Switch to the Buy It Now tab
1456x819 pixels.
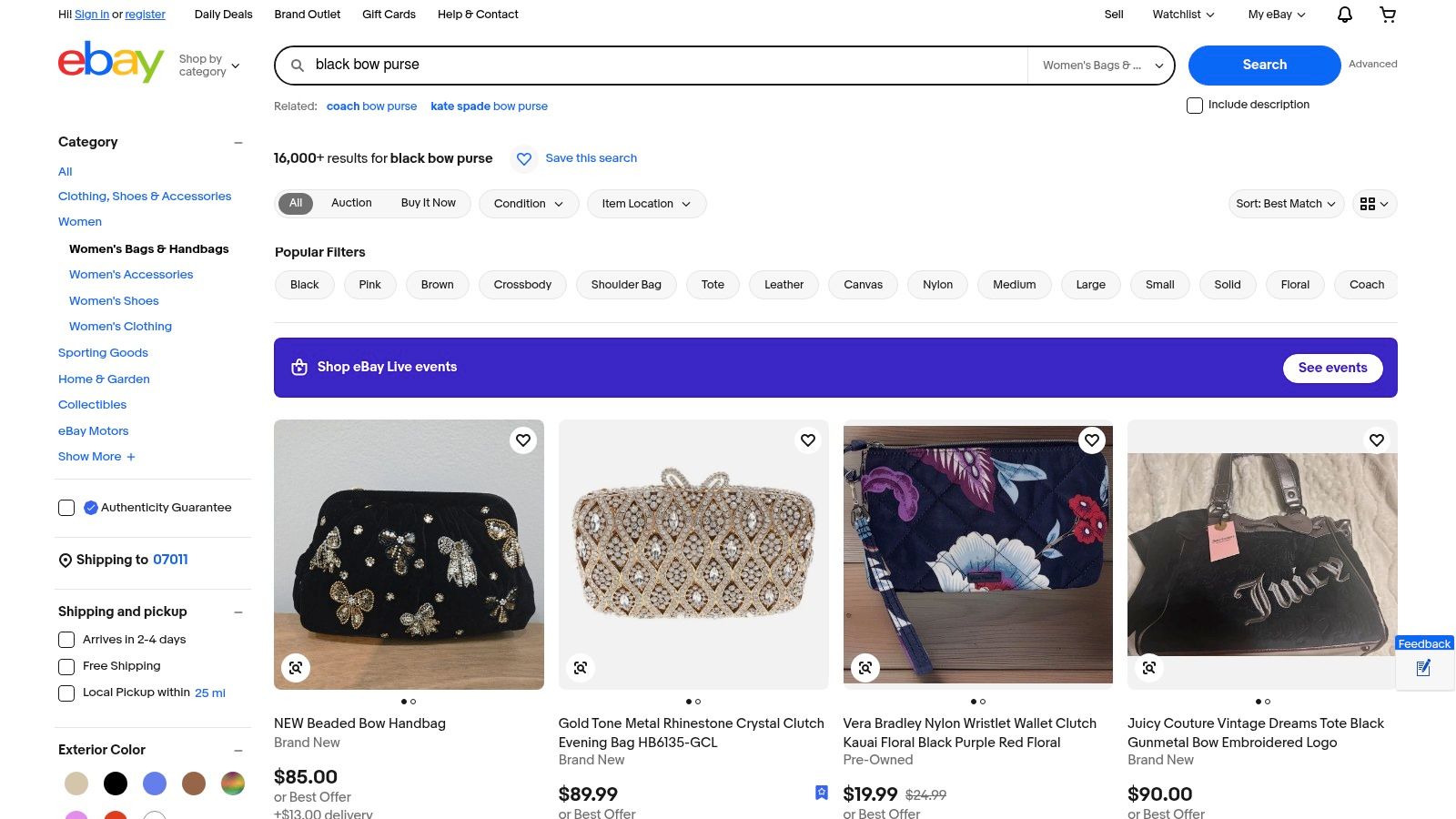[x=429, y=203]
